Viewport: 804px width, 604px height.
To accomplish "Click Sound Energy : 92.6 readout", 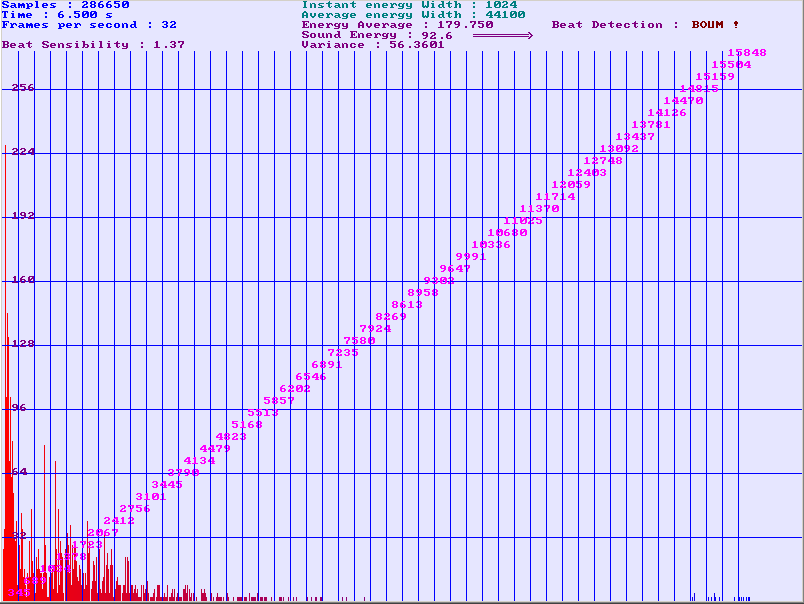I will point(377,35).
